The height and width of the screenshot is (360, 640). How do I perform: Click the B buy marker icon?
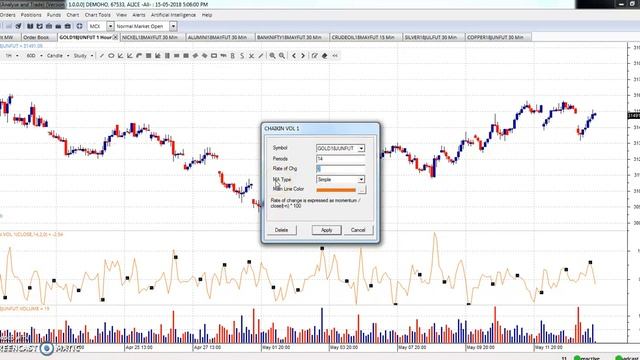233,56
